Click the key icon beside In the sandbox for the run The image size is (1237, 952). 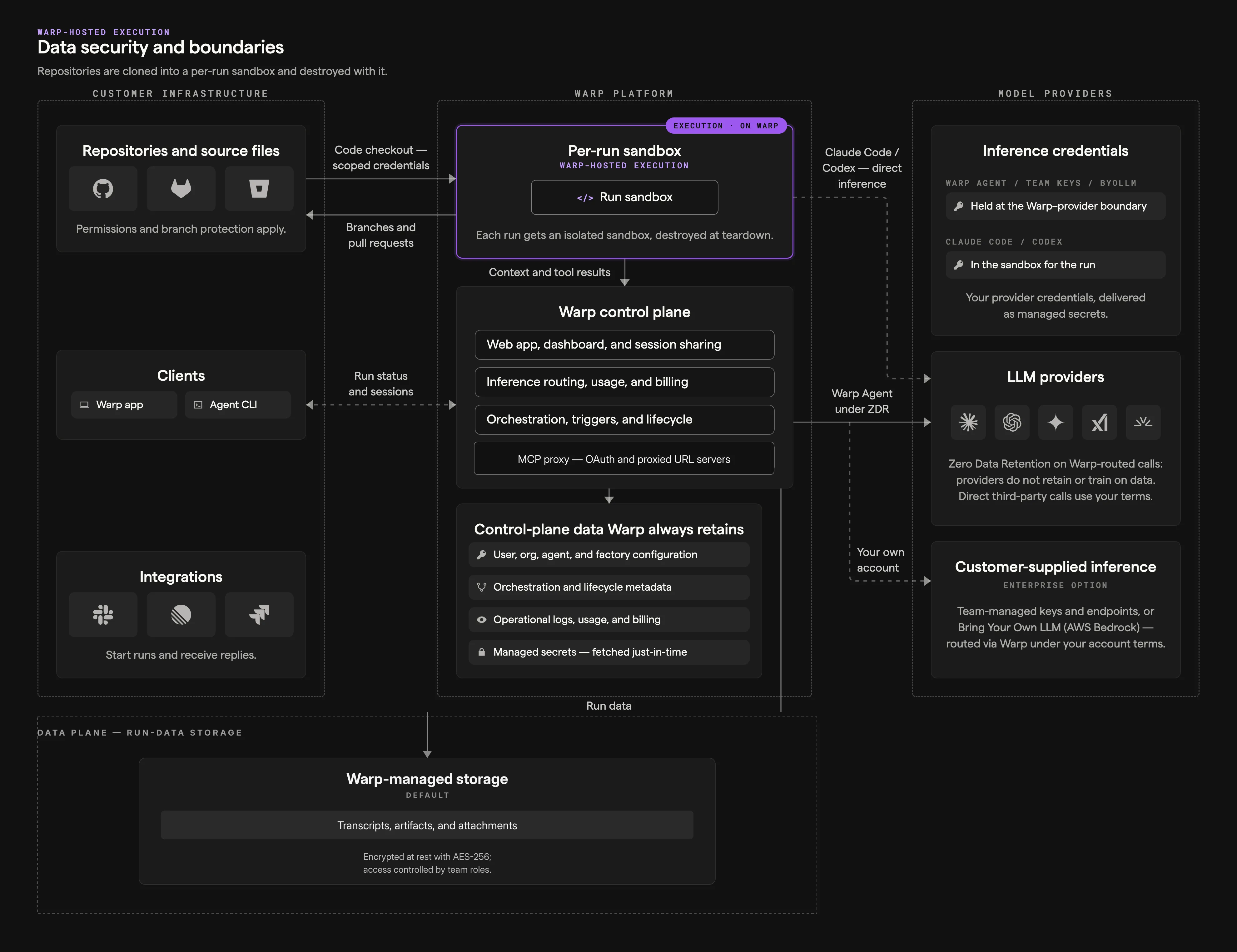click(x=958, y=265)
